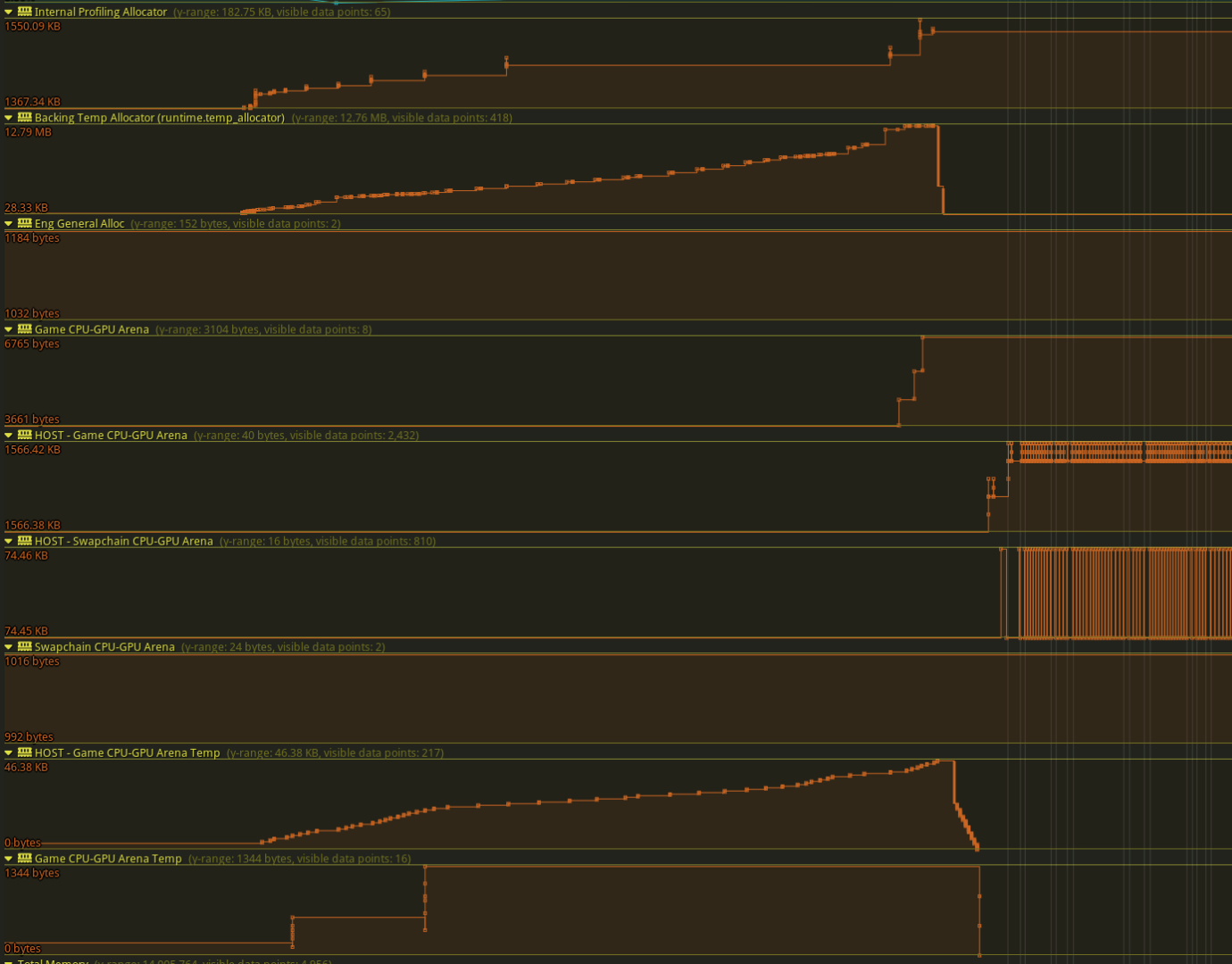Collapse the Eng General Alloc plot
Image resolution: width=1232 pixels, height=964 pixels.
click(8, 224)
